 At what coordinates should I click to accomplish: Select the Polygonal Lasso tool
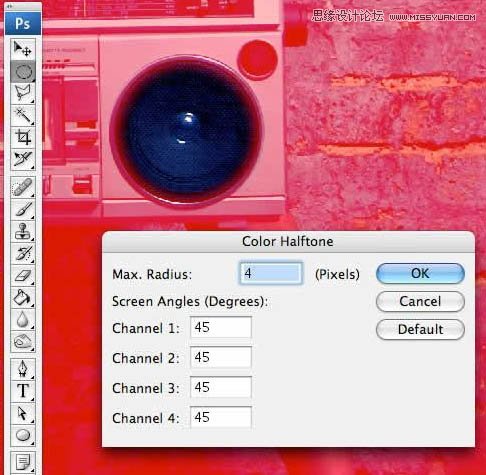coord(23,93)
